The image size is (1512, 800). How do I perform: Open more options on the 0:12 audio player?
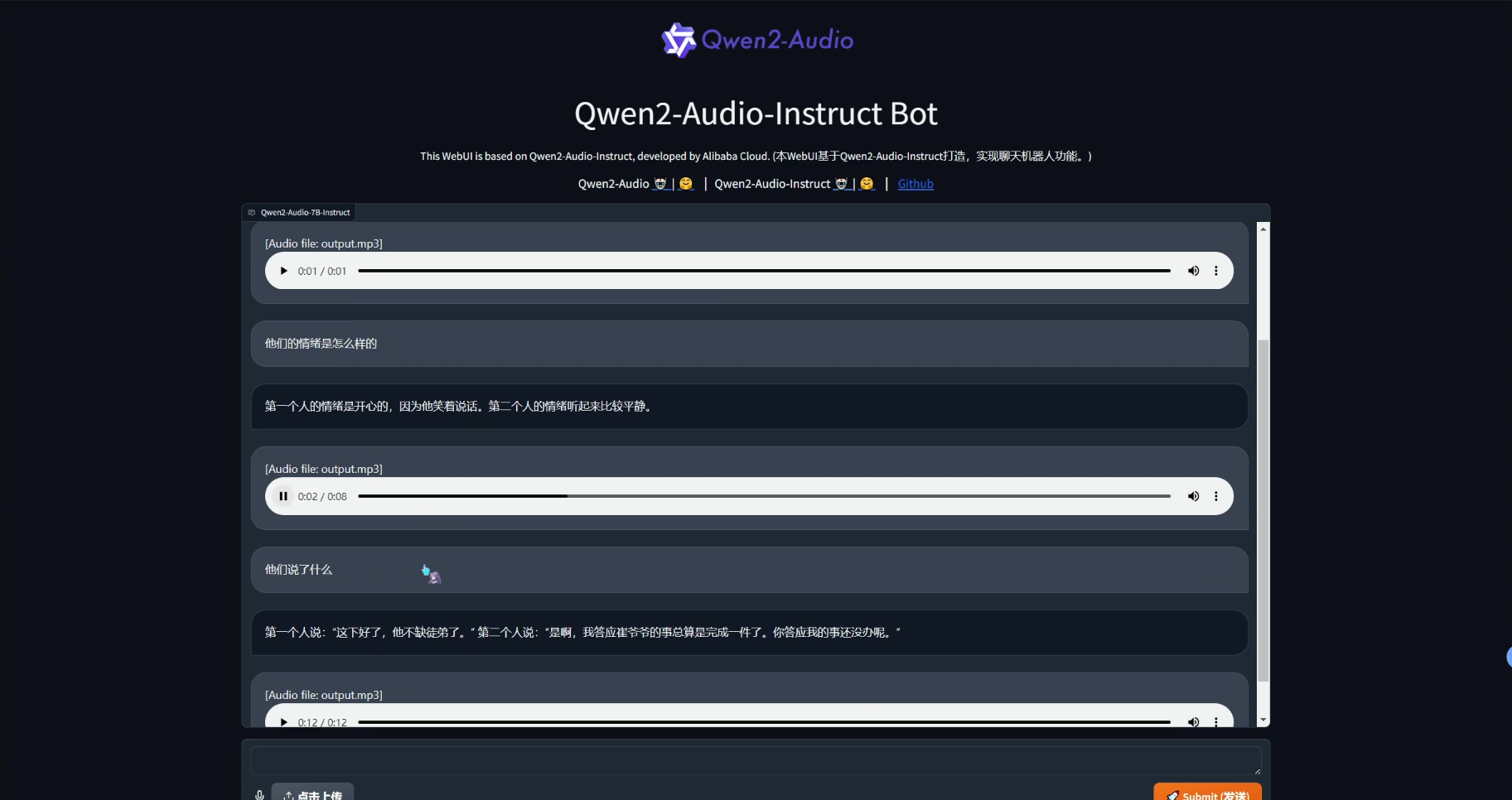(x=1216, y=721)
